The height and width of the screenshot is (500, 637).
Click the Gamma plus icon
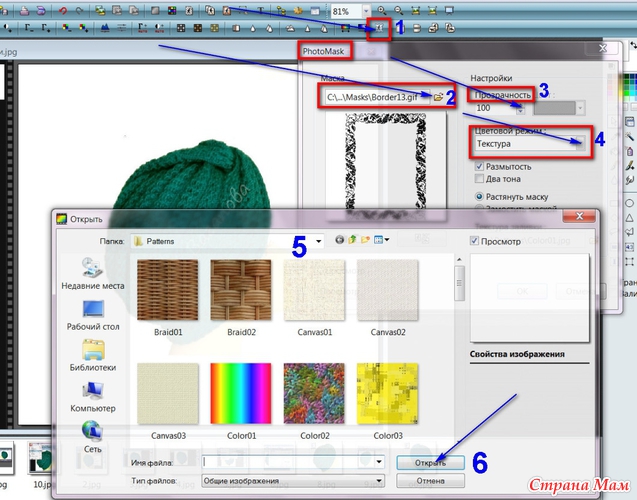tap(46, 28)
